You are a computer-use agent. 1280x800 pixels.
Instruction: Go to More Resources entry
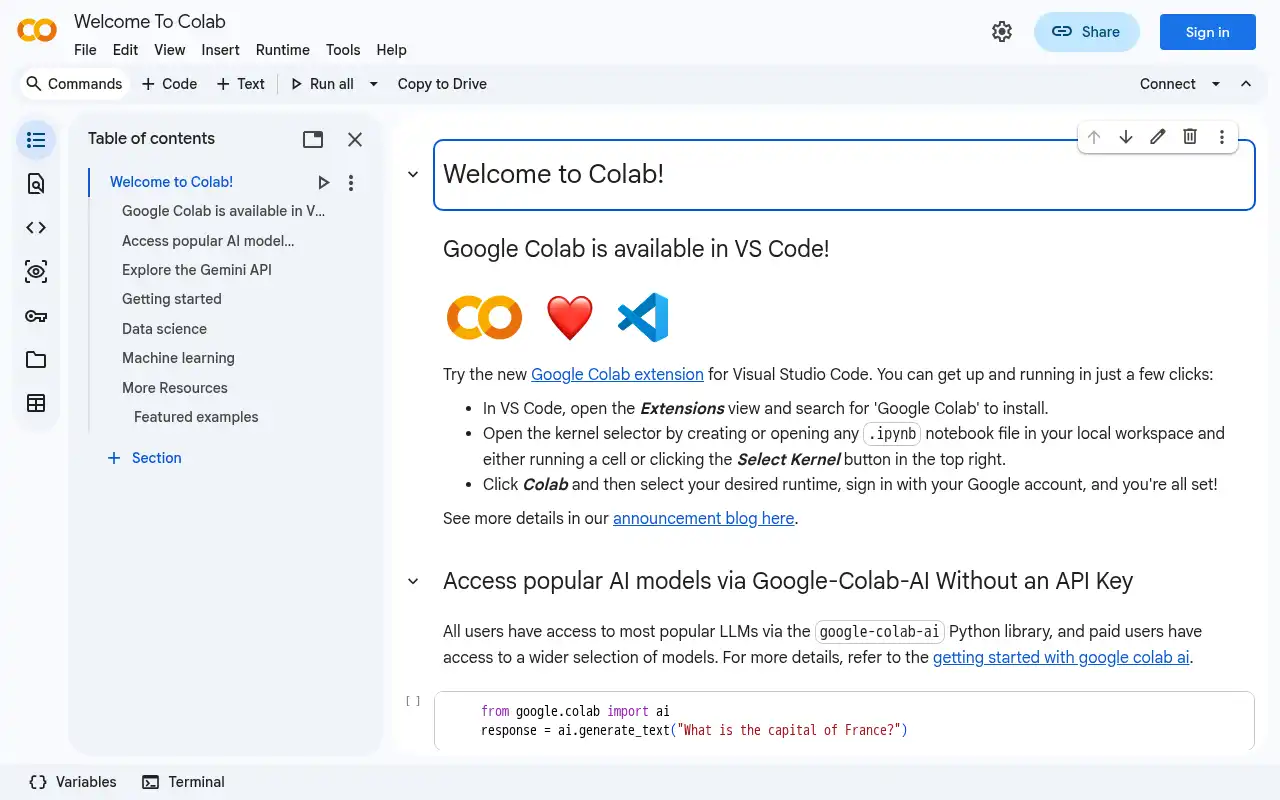(x=175, y=388)
